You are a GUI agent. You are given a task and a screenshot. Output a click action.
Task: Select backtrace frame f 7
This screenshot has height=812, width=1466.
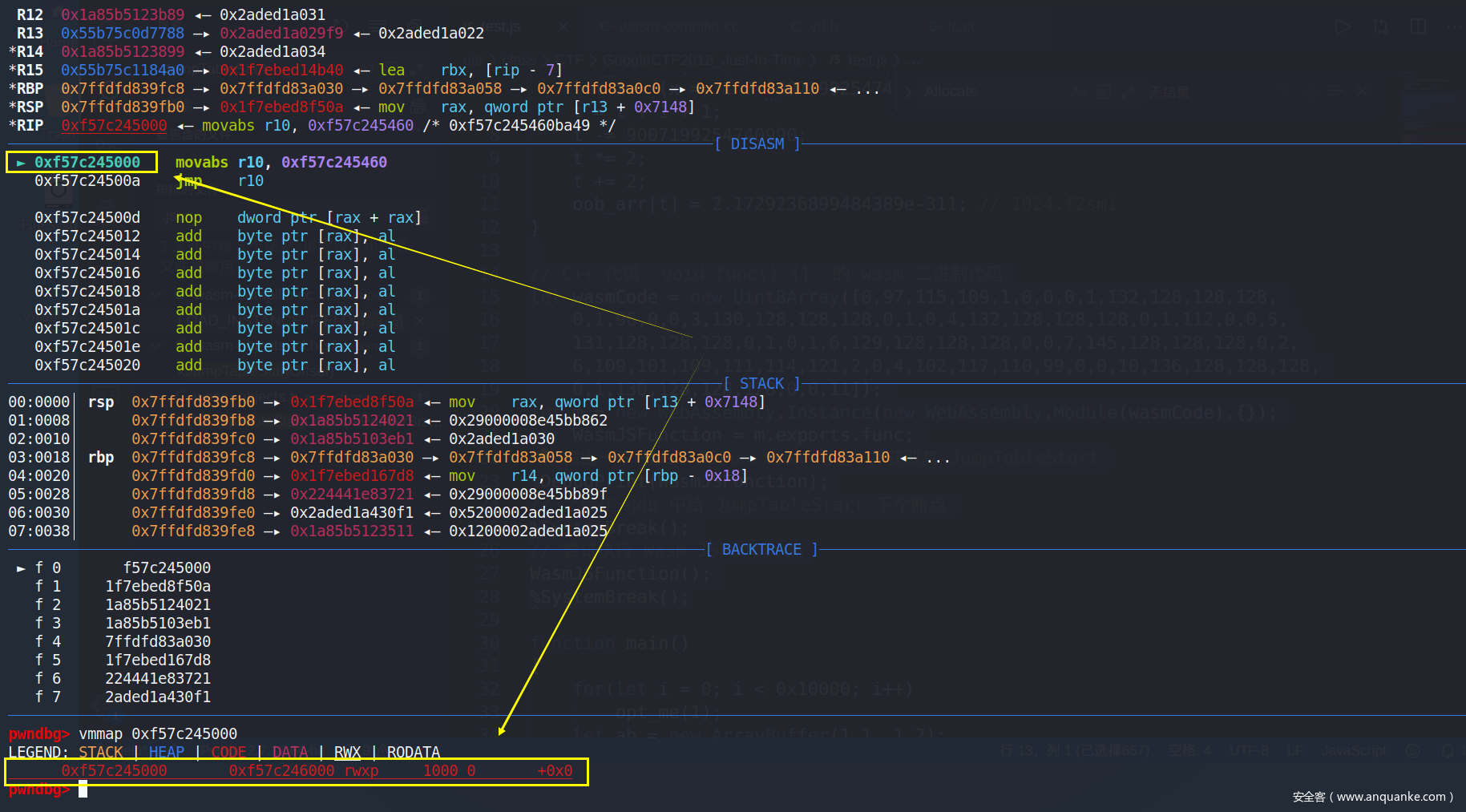[48, 697]
